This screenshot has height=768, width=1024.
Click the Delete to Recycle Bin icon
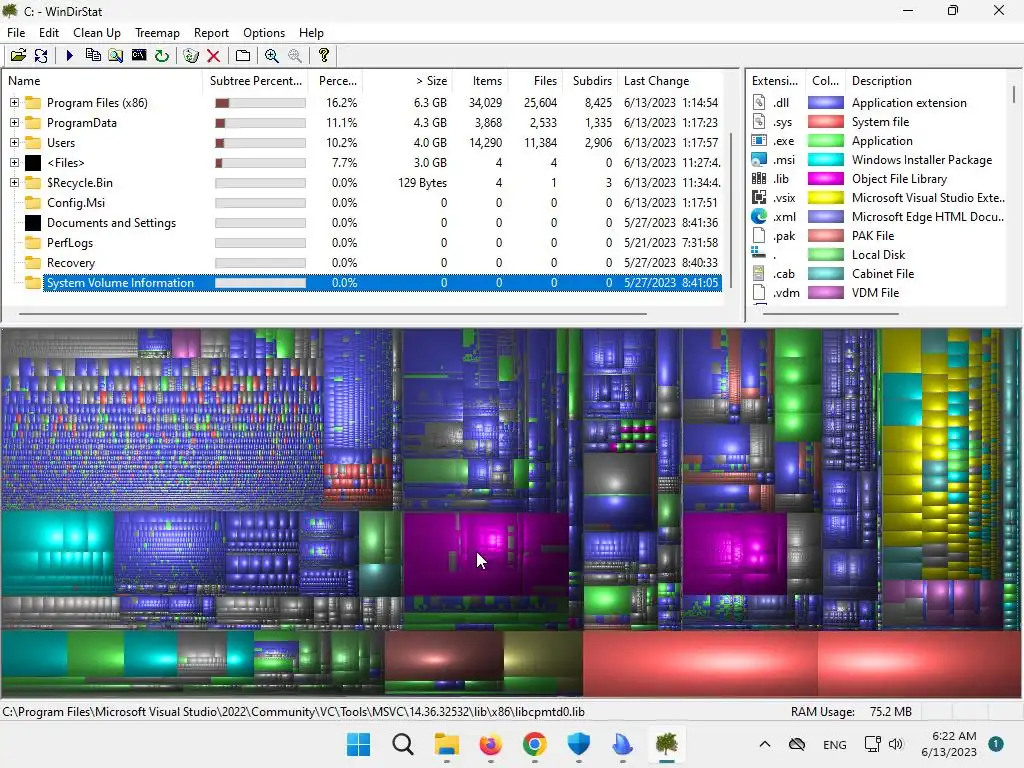pos(191,56)
